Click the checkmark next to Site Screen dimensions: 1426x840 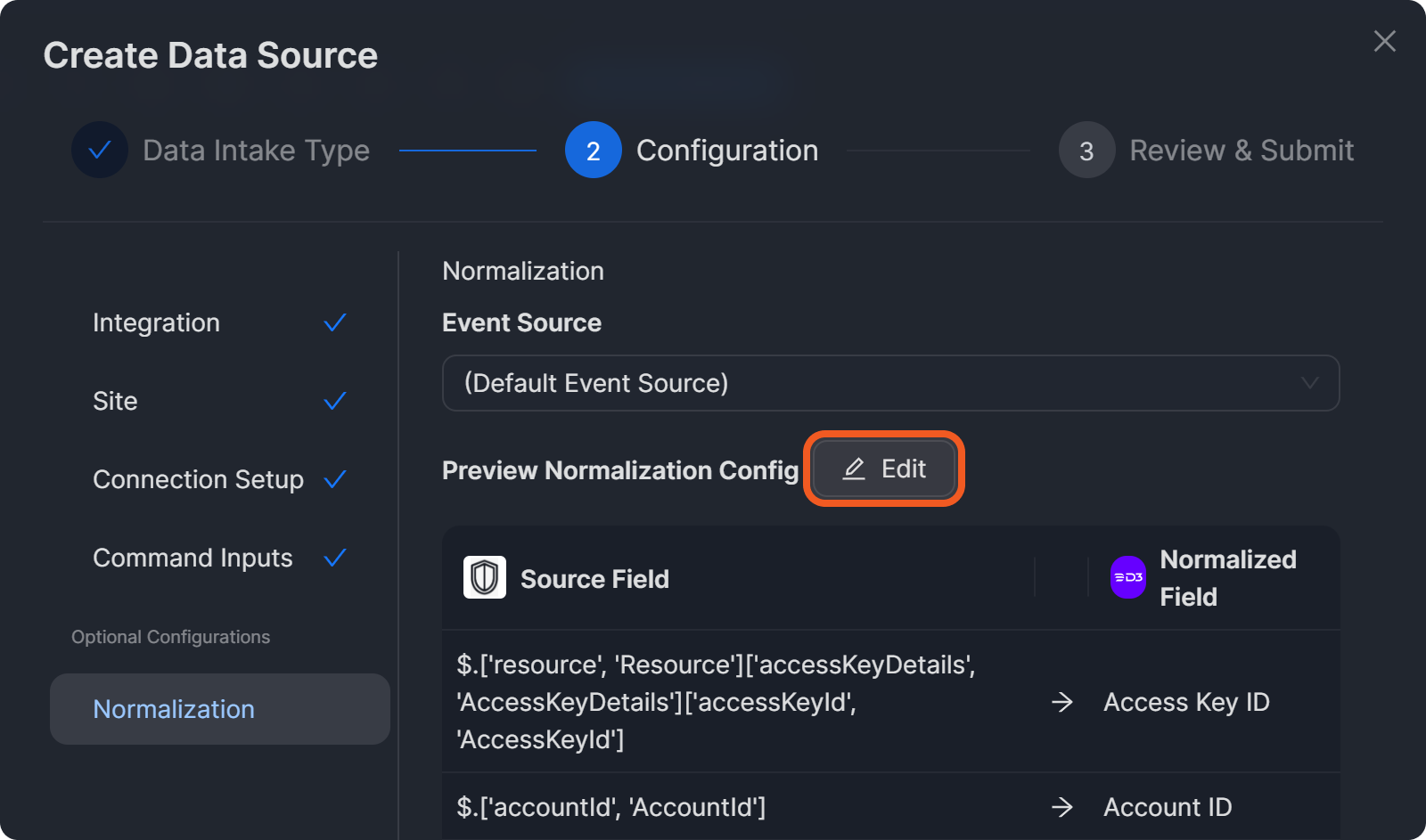pos(335,401)
